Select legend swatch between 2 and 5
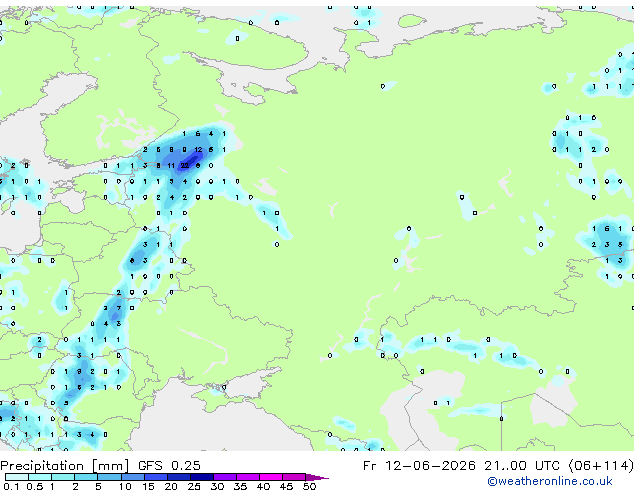 click(87, 477)
